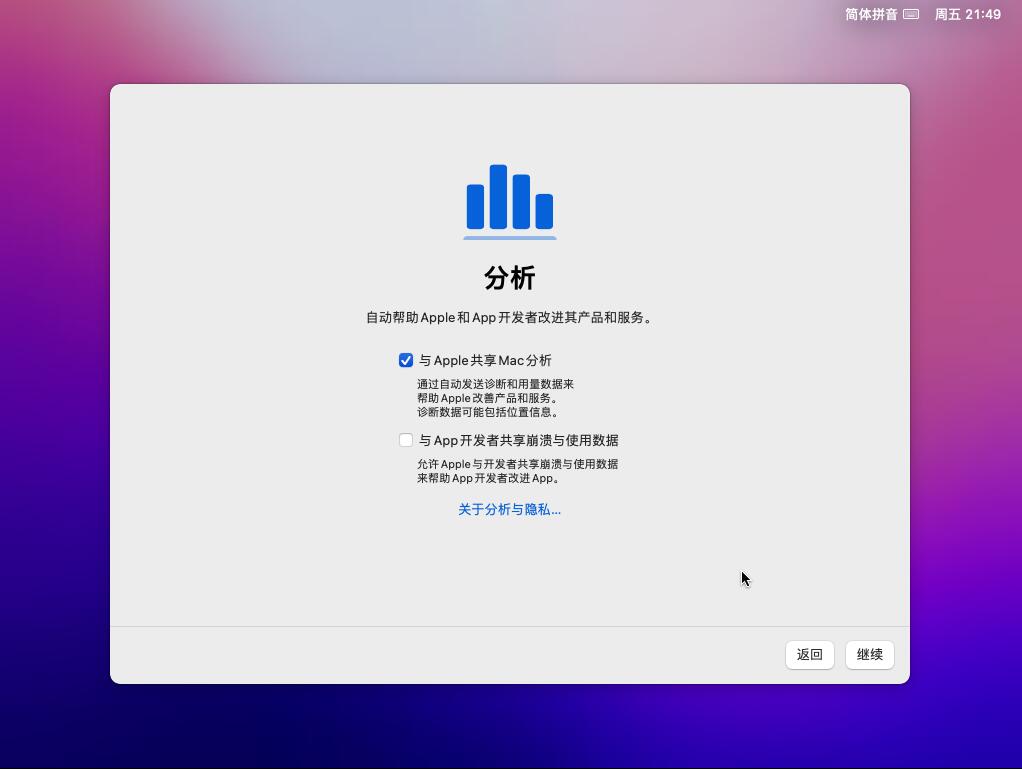The width and height of the screenshot is (1022, 769).
Task: Click the underline beneath the bar chart graphic
Action: pos(510,237)
